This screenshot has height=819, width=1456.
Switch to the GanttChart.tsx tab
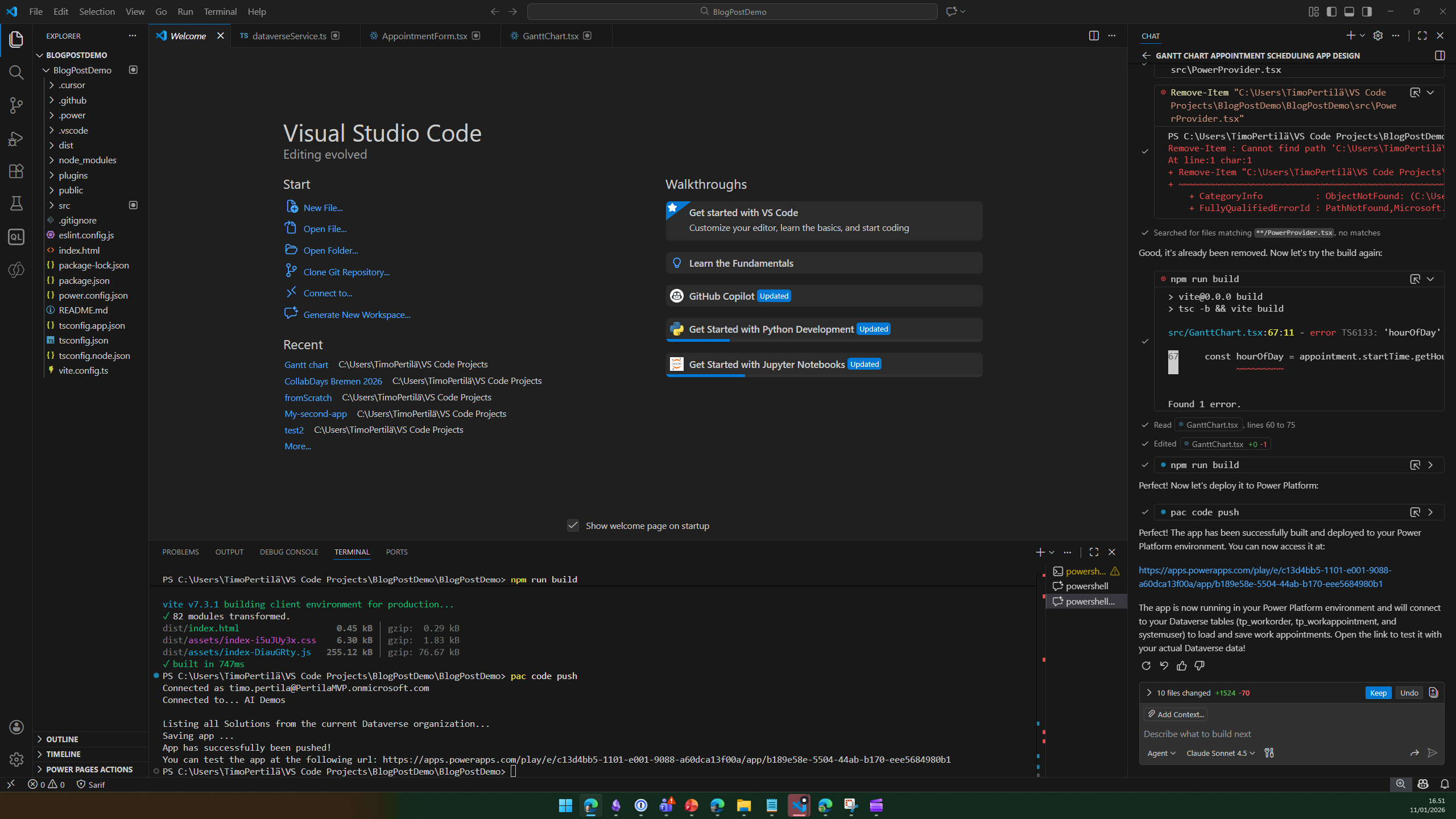pyautogui.click(x=550, y=36)
